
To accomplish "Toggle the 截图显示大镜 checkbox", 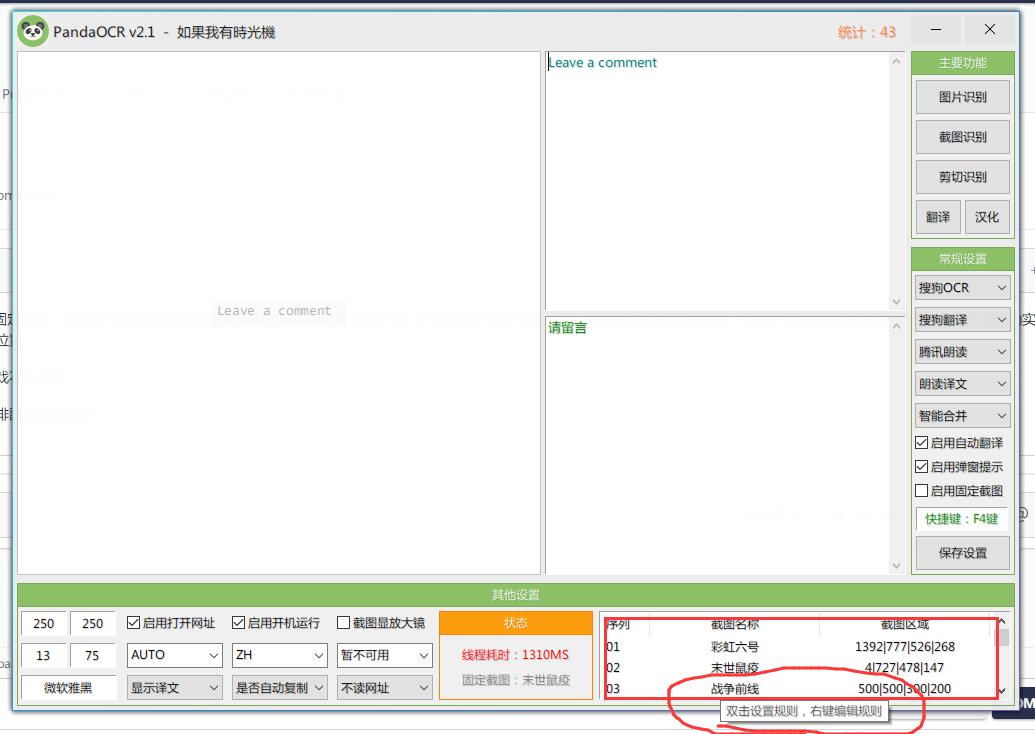I will click(344, 622).
